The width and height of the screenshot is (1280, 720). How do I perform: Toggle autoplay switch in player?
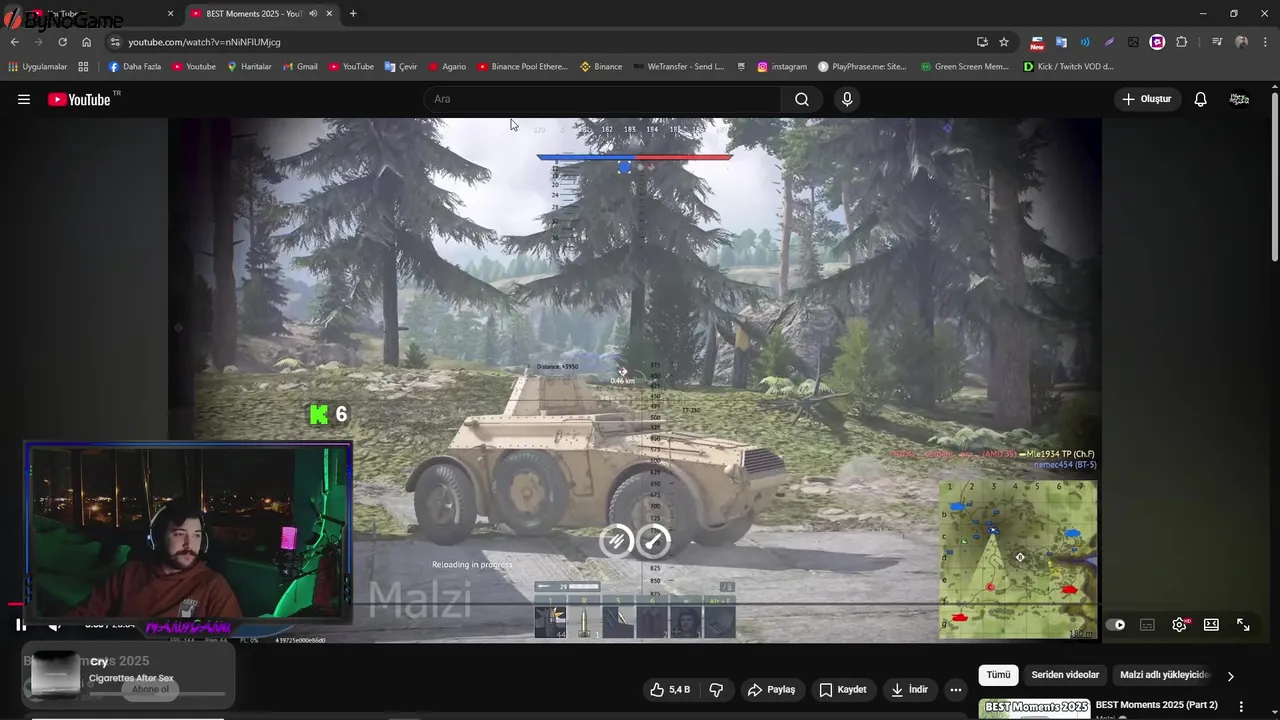(1115, 625)
